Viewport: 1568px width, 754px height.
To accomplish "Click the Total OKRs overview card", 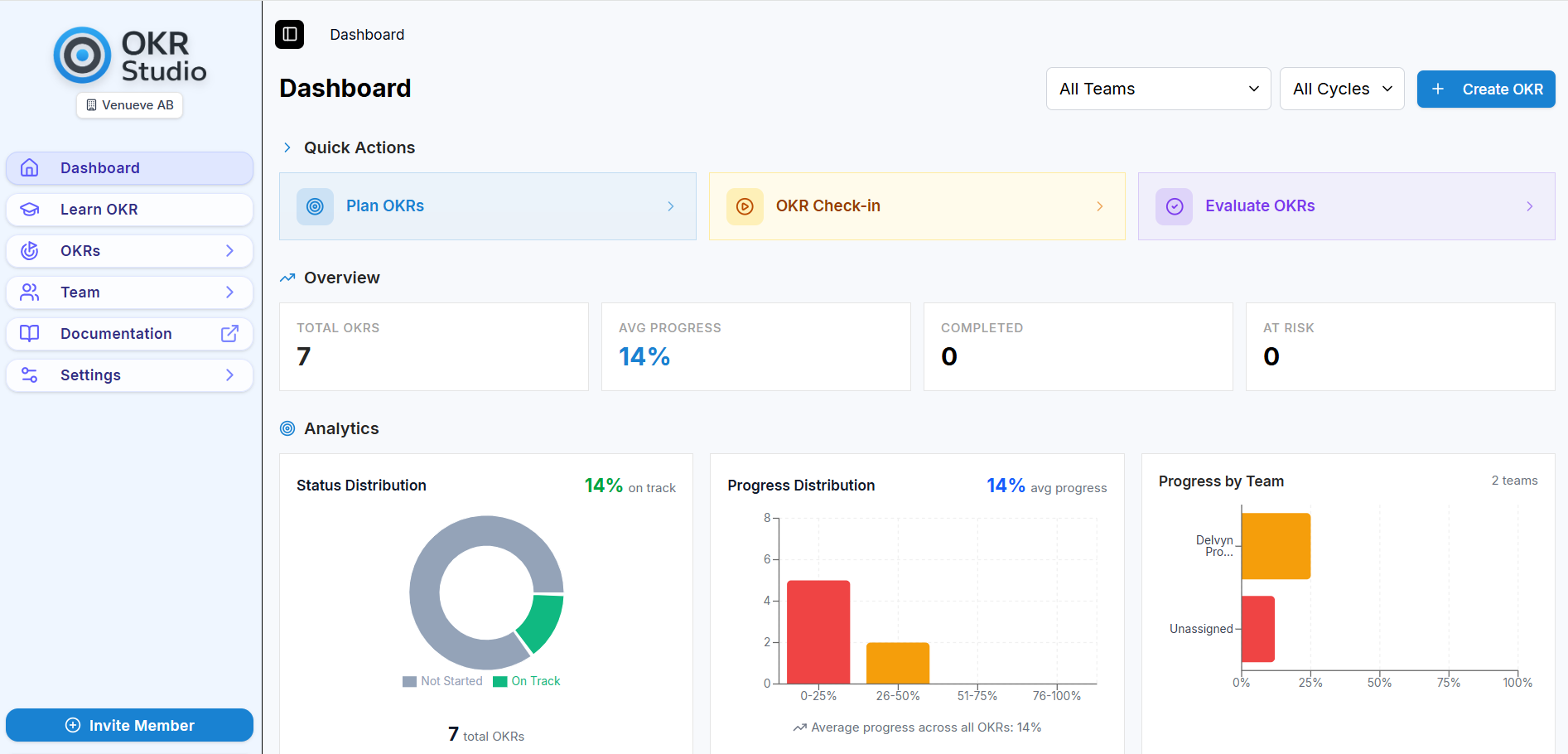I will (434, 346).
